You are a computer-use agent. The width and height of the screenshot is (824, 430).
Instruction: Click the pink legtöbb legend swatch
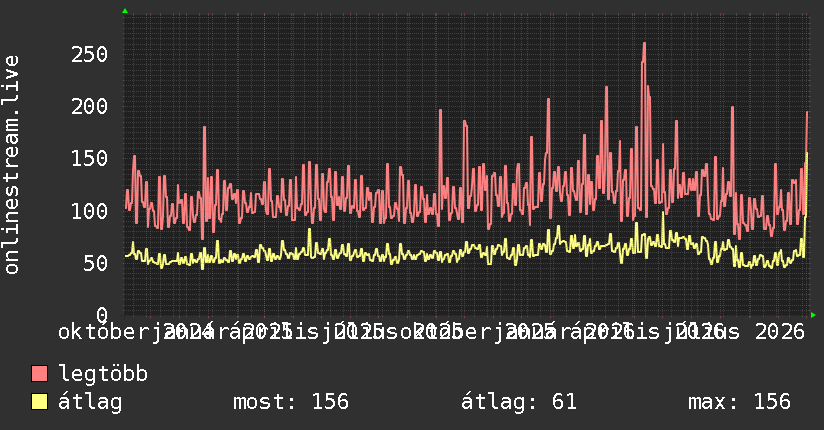pyautogui.click(x=39, y=374)
